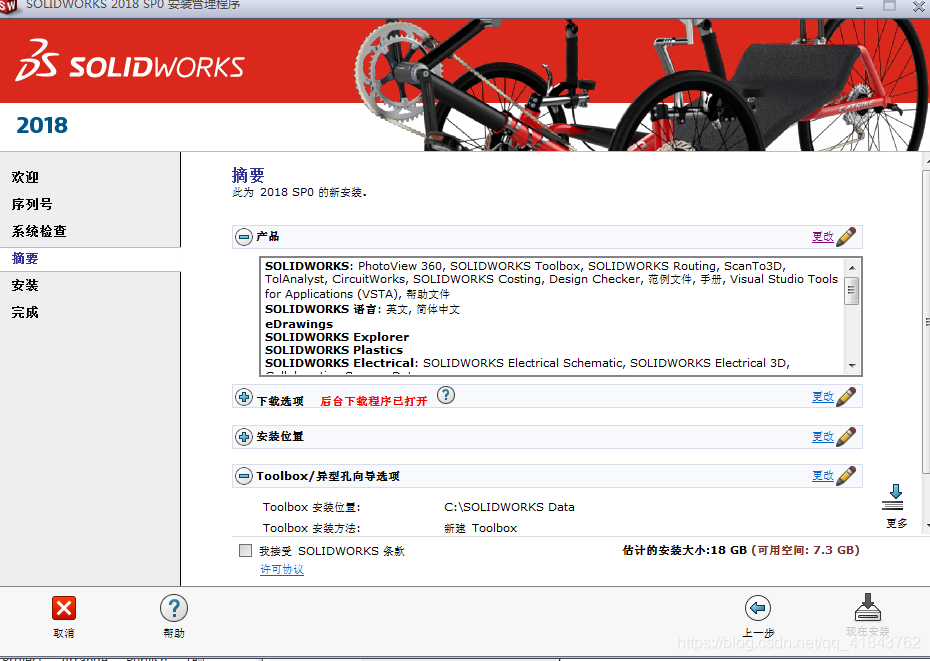
Task: Maximize the installation manager window
Action: (x=889, y=5)
